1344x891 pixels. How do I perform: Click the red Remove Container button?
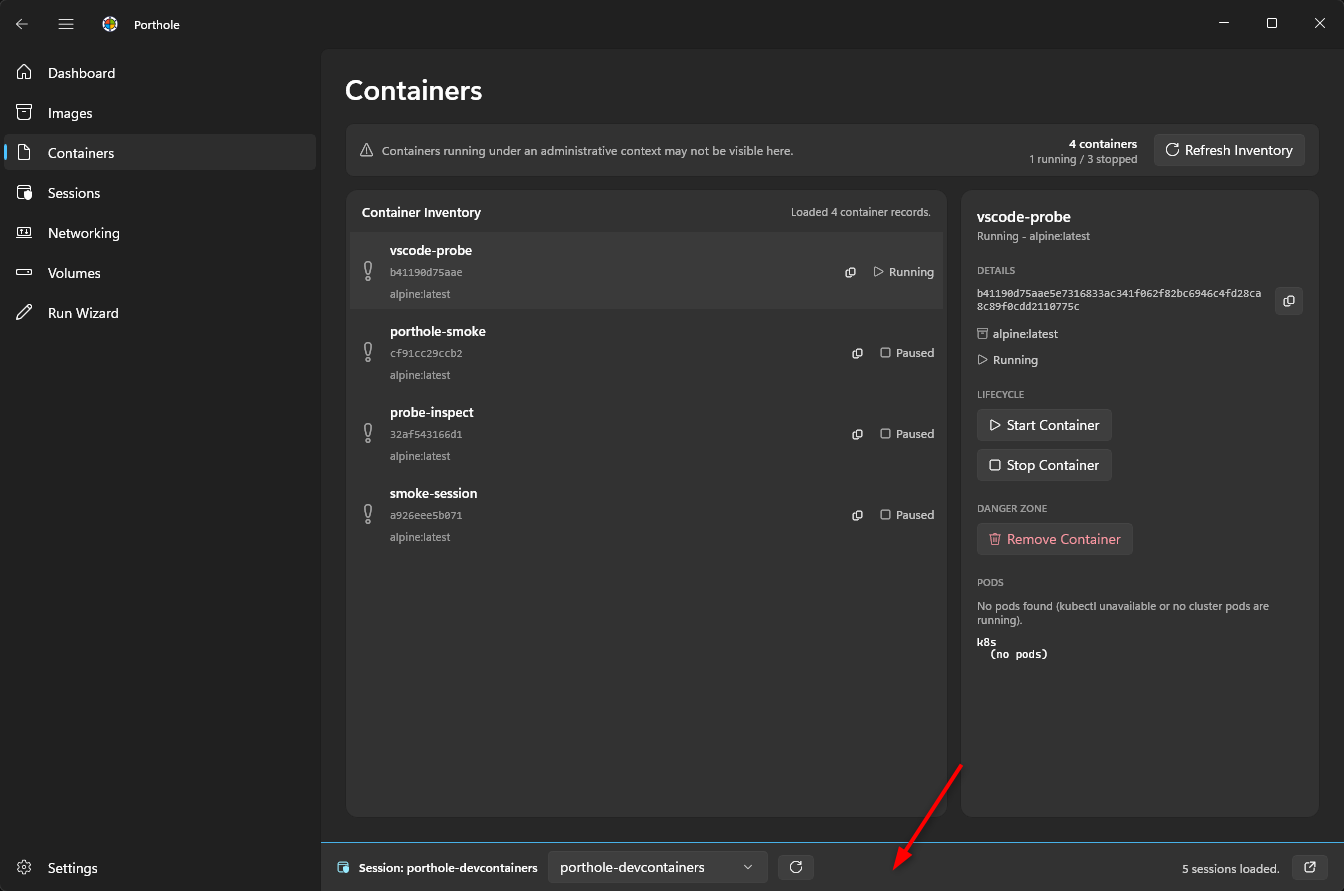[x=1055, y=539]
